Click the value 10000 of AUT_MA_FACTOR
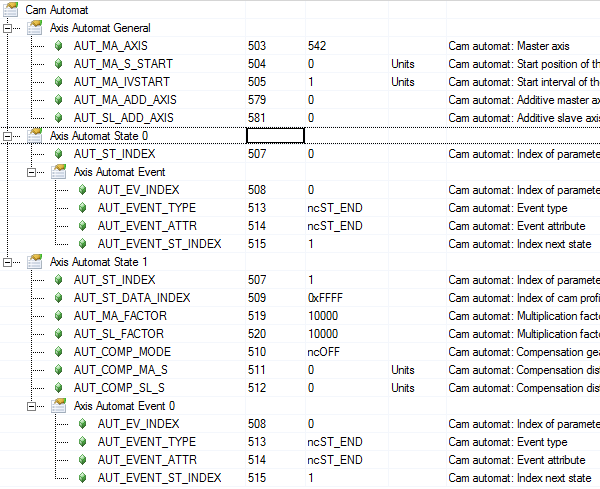 323,315
